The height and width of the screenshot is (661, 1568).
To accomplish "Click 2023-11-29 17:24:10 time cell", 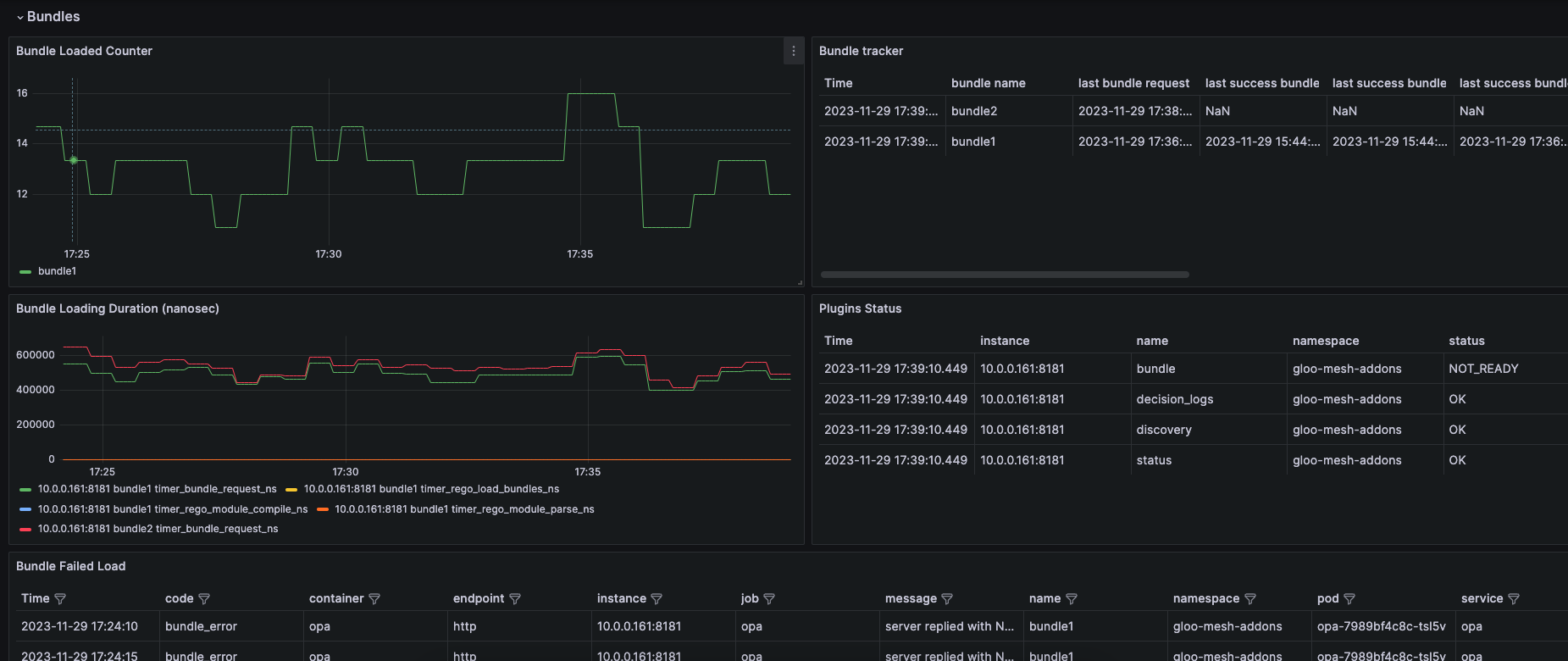I will [87, 626].
